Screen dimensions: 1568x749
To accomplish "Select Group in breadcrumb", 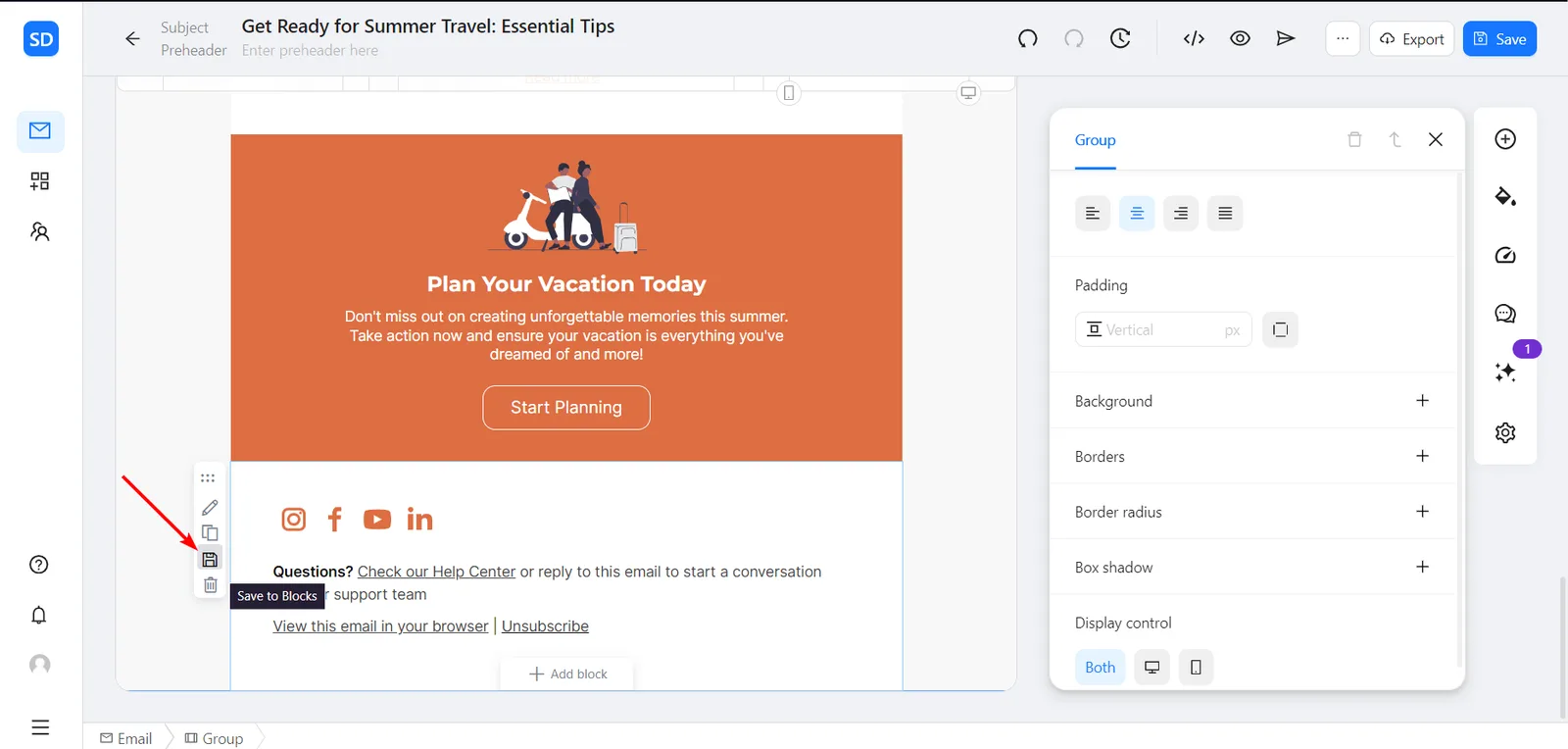I will (214, 738).
